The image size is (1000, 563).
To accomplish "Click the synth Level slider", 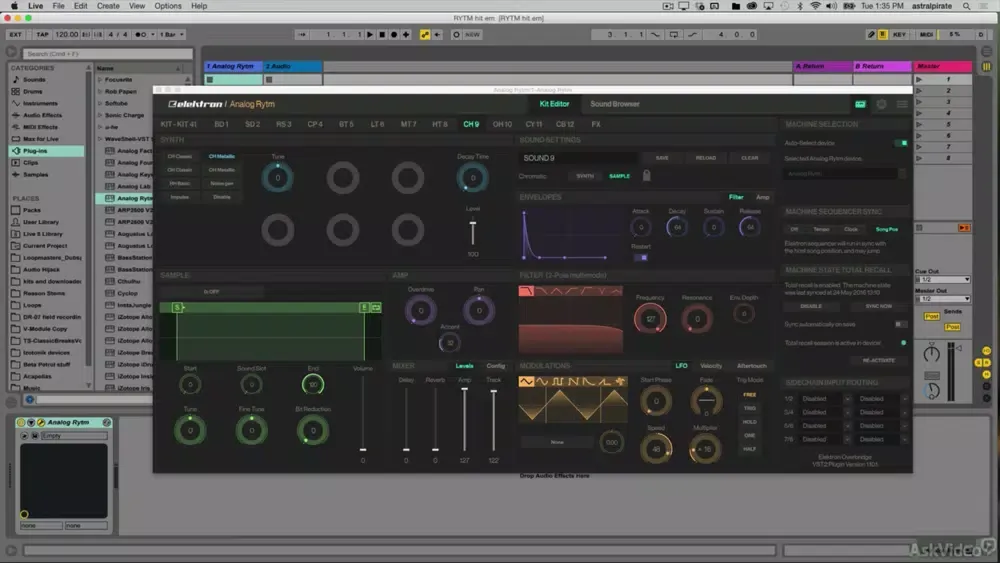I will pos(473,231).
